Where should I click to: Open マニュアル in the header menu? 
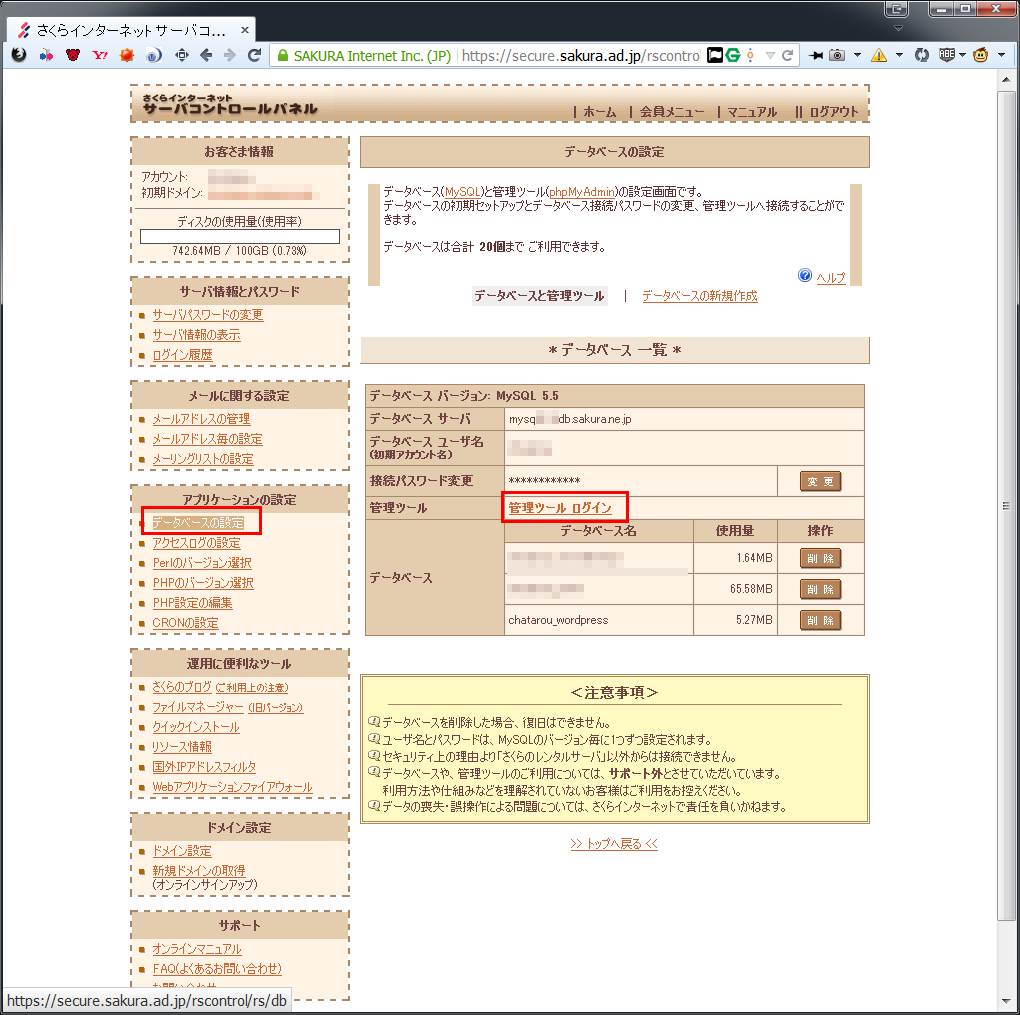(752, 111)
